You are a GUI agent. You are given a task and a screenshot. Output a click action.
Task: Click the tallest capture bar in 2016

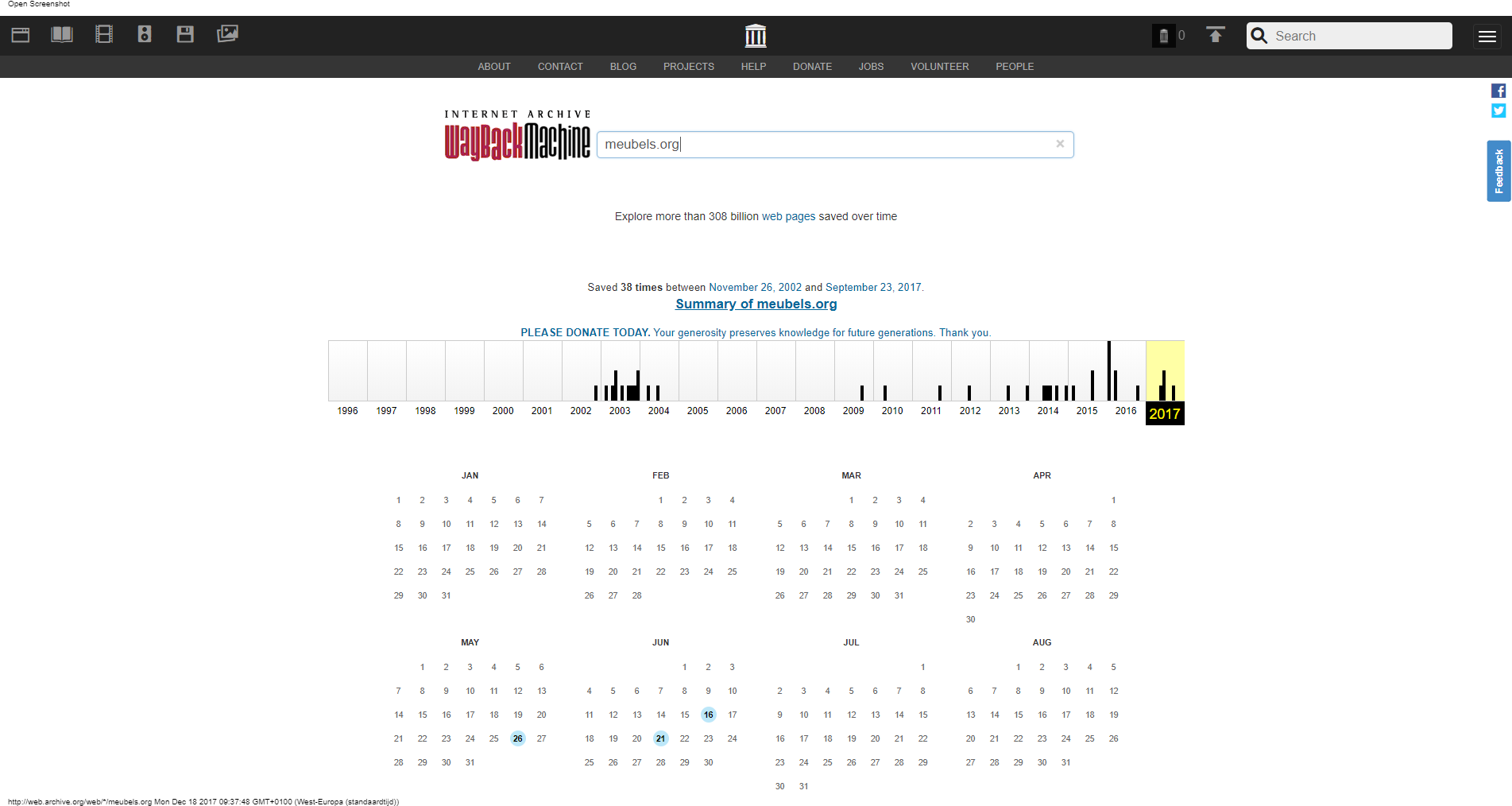pyautogui.click(x=1109, y=370)
